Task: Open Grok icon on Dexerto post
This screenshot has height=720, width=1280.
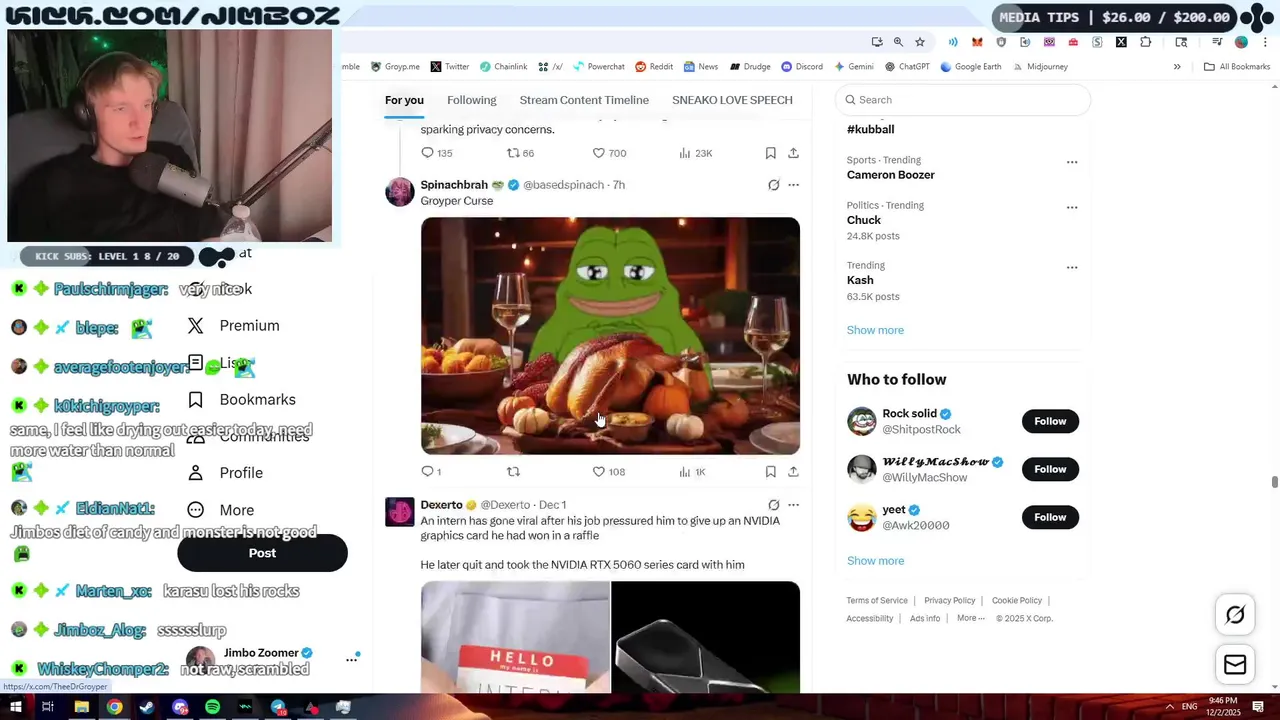Action: coord(773,505)
